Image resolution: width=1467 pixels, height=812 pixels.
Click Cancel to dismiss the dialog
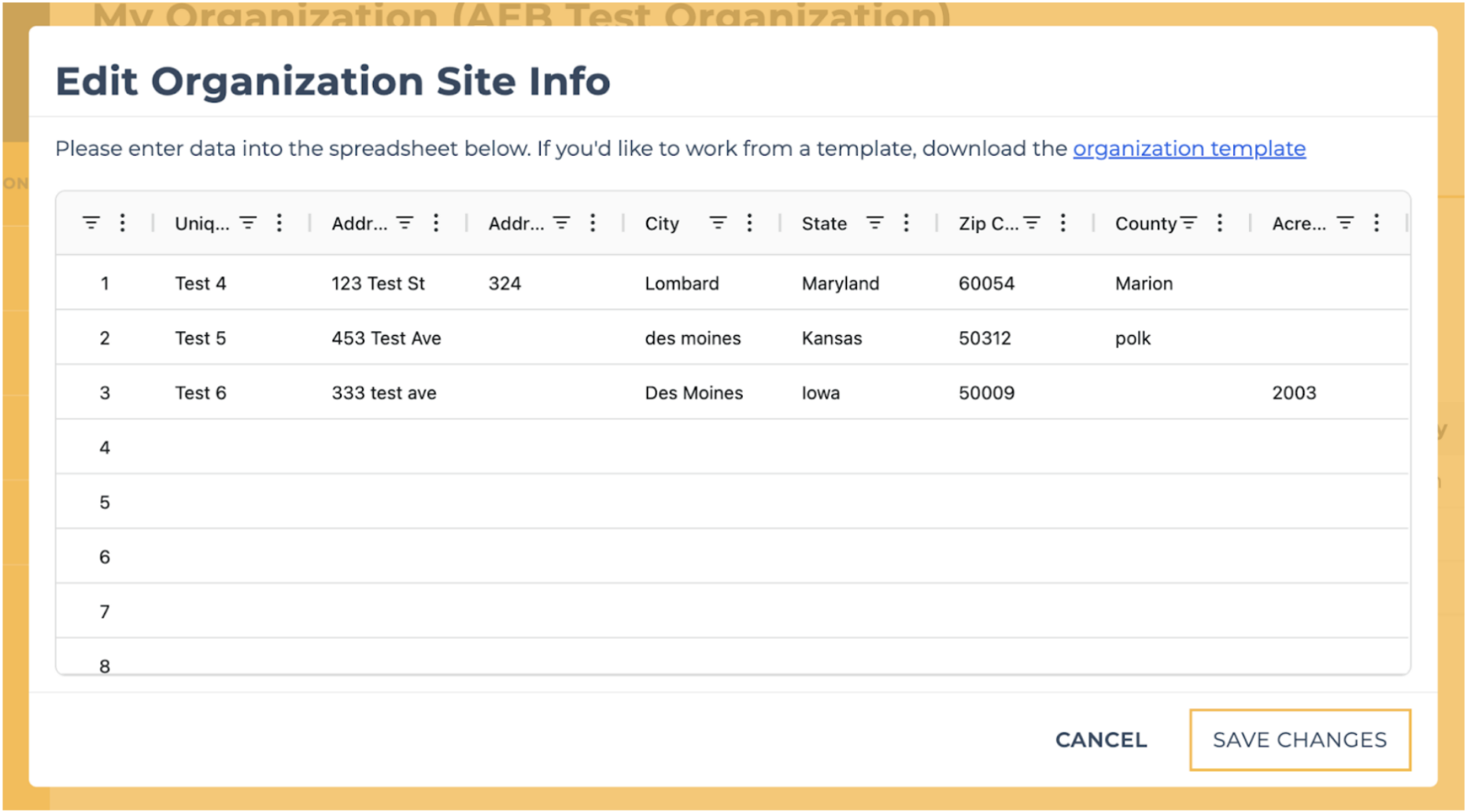[1100, 740]
